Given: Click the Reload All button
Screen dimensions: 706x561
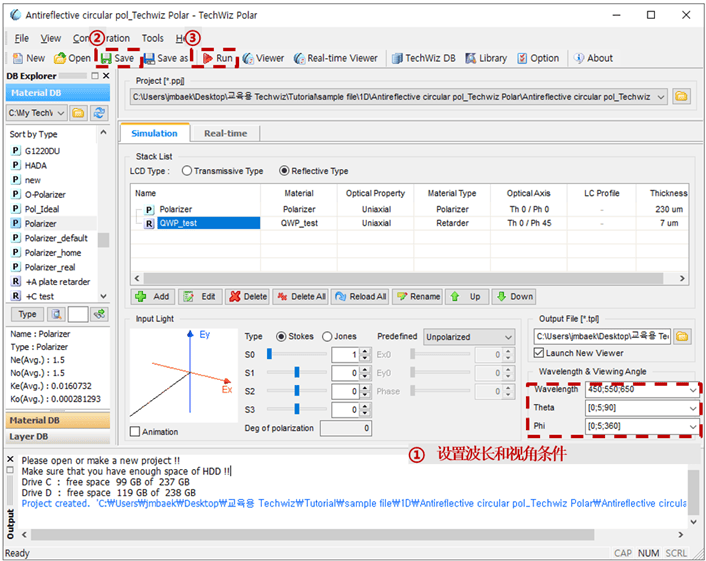Looking at the screenshot, I should pyautogui.click(x=360, y=297).
